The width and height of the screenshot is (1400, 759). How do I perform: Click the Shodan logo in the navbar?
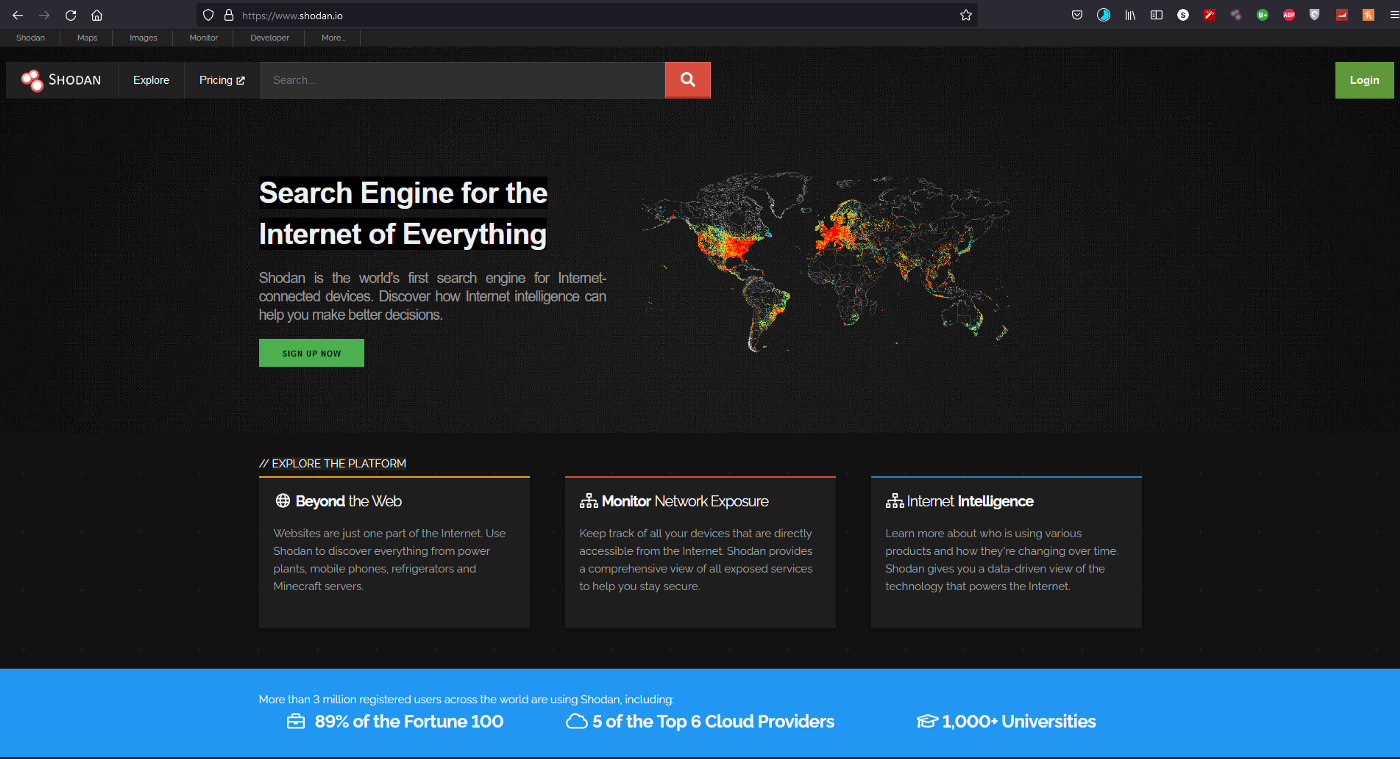click(x=62, y=80)
